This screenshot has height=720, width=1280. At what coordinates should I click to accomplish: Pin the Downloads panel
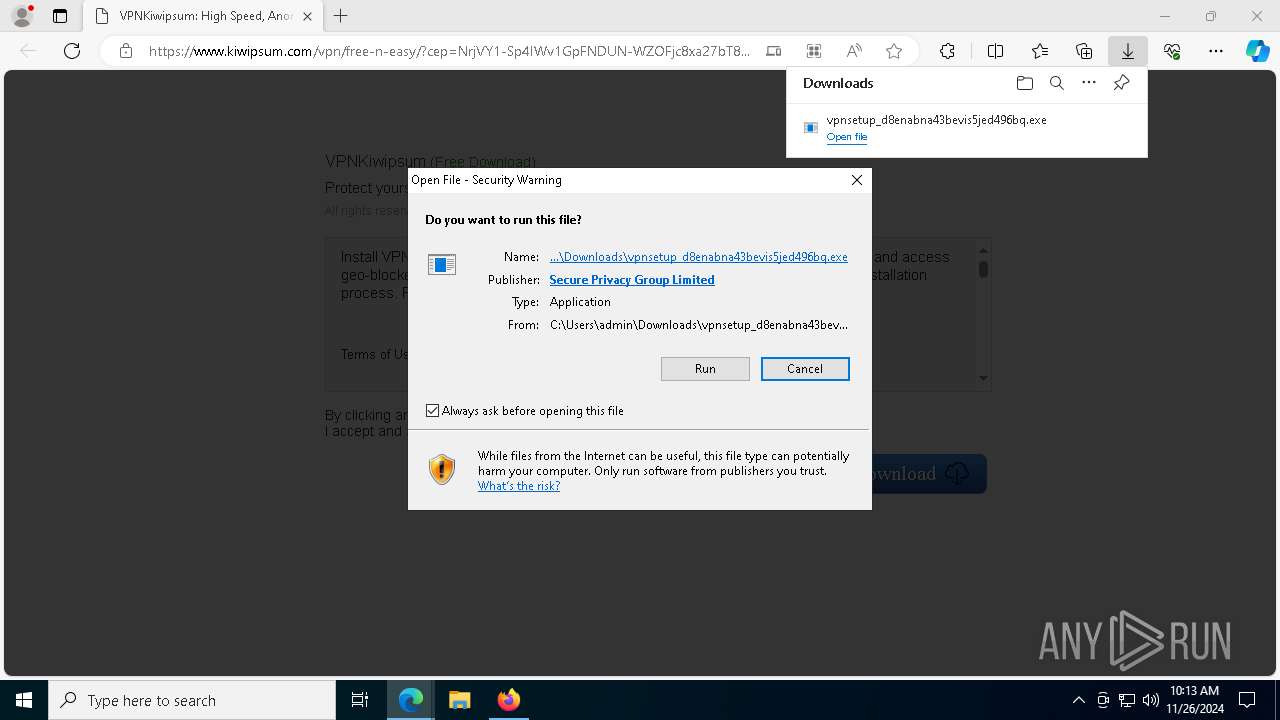pyautogui.click(x=1121, y=83)
